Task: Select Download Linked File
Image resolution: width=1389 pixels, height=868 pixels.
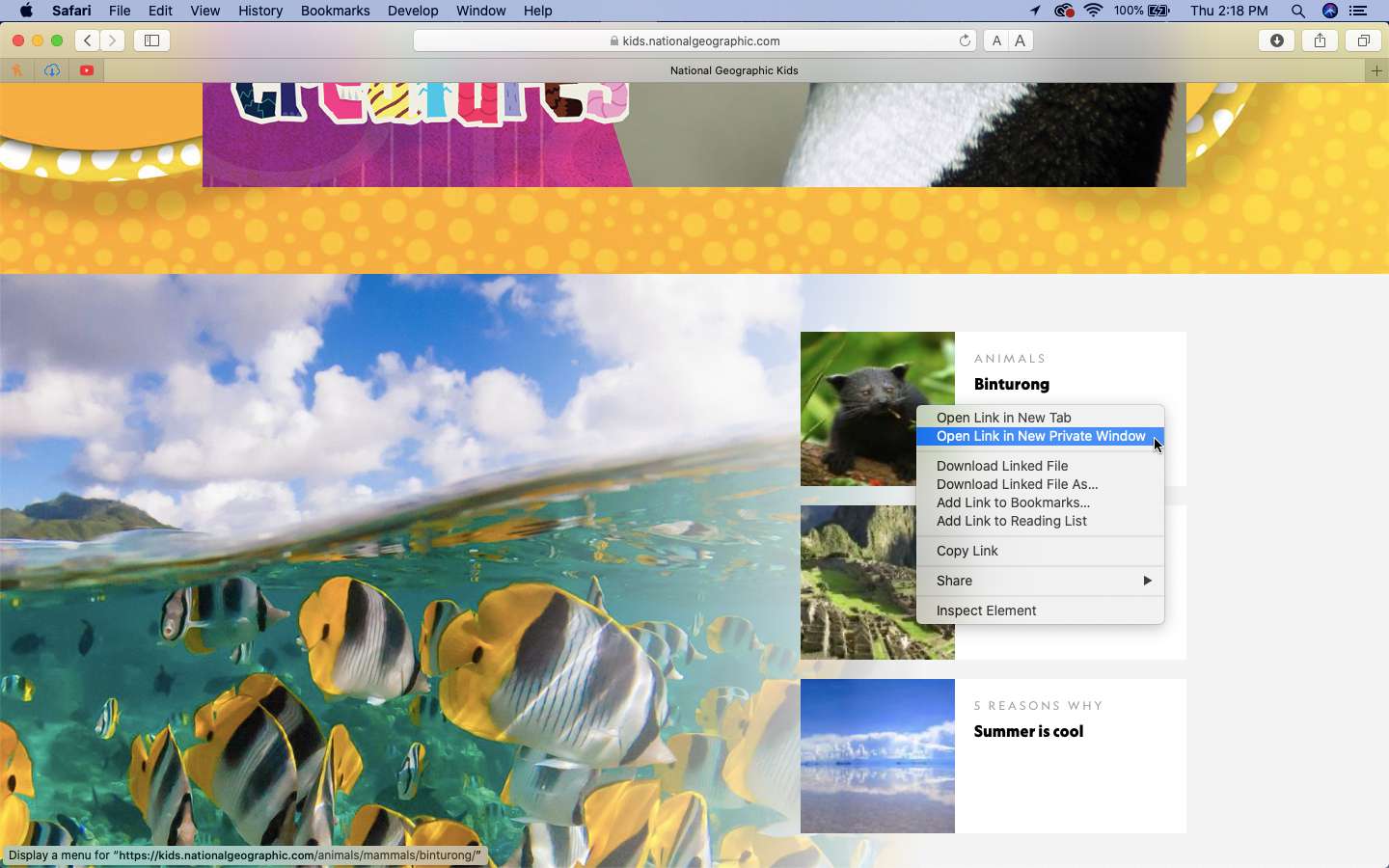Action: [1041, 466]
